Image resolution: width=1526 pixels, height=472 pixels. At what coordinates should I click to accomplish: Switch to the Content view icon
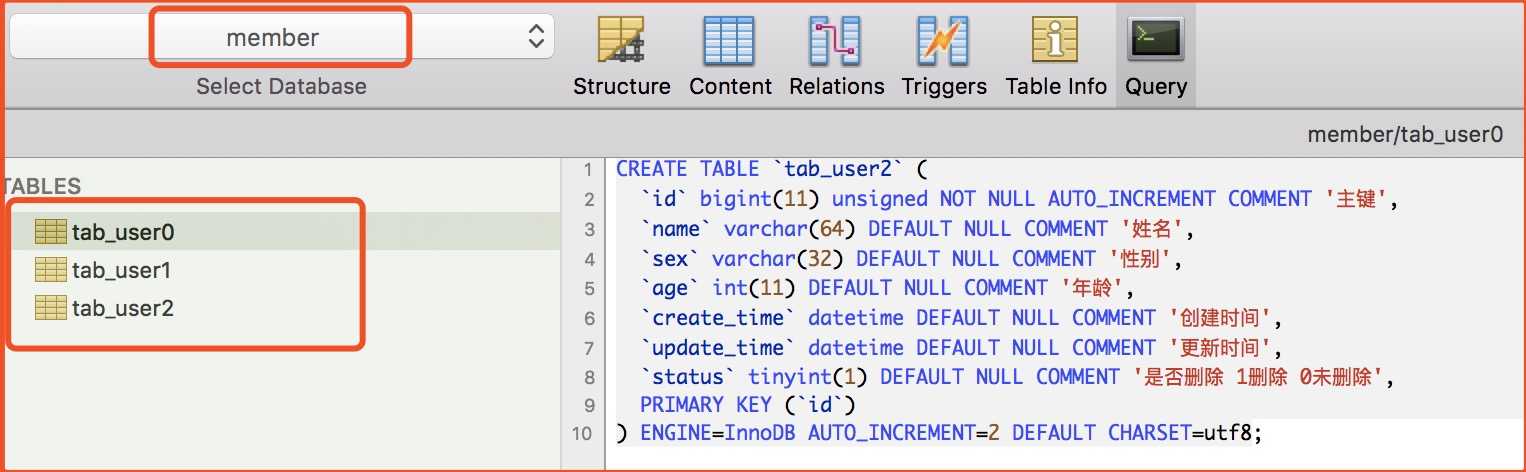(729, 41)
